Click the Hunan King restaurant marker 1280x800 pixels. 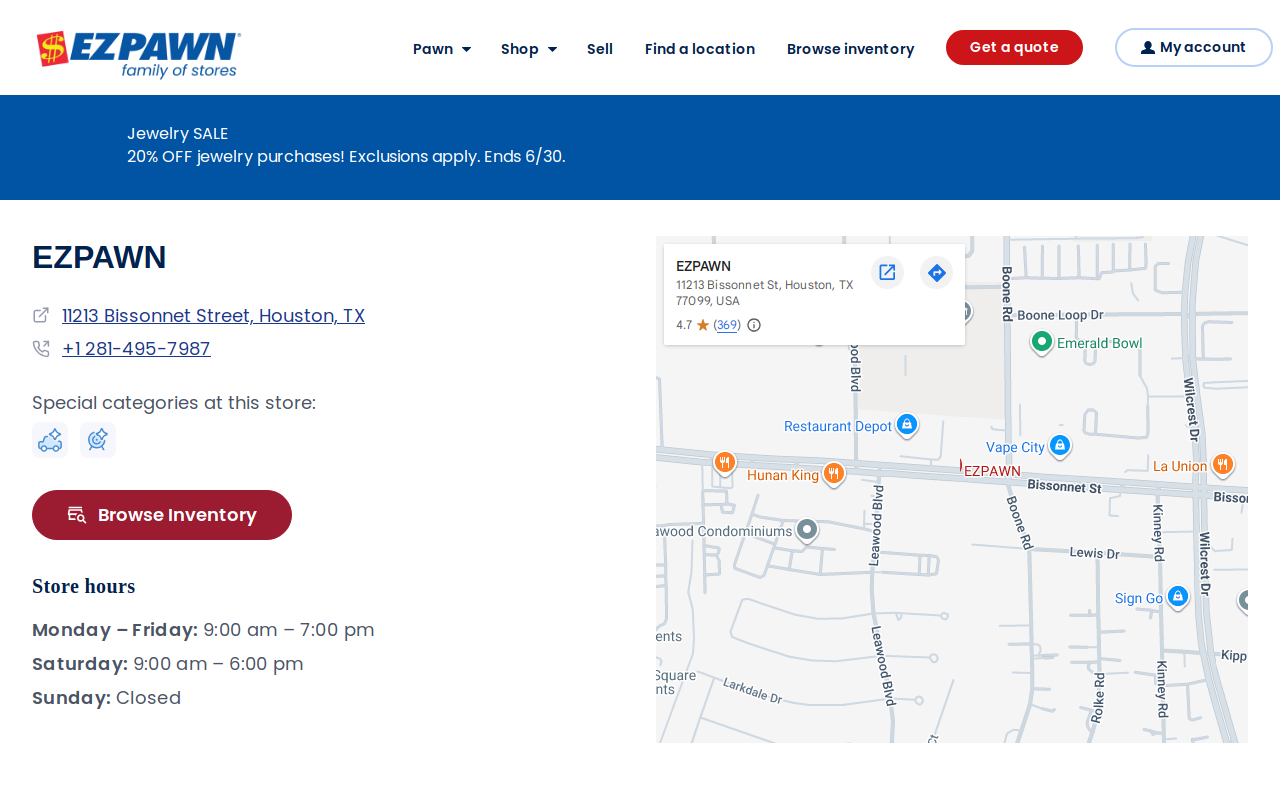(x=834, y=474)
